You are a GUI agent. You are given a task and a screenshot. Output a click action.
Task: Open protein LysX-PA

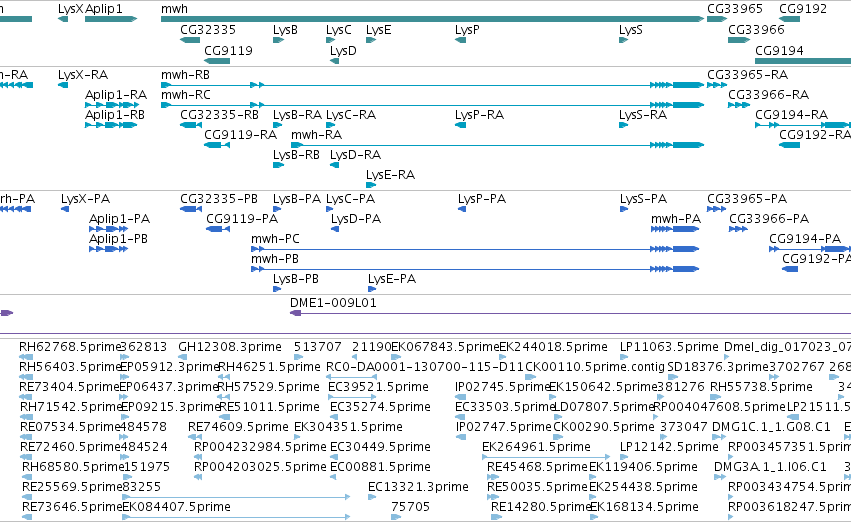click(65, 209)
